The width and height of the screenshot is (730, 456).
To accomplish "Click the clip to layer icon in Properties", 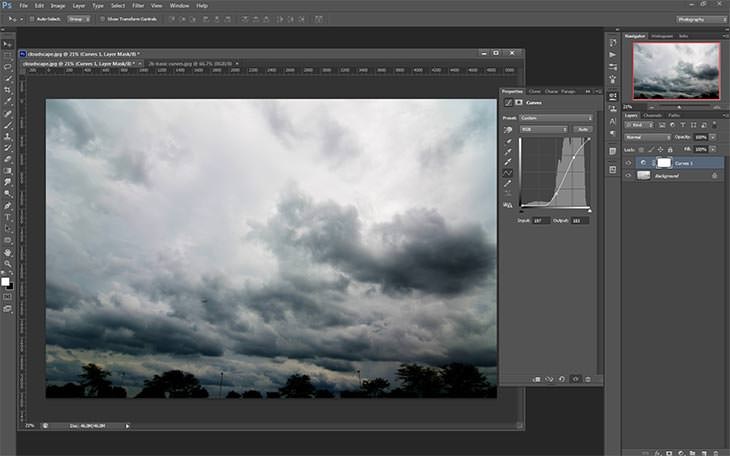I will coord(537,380).
